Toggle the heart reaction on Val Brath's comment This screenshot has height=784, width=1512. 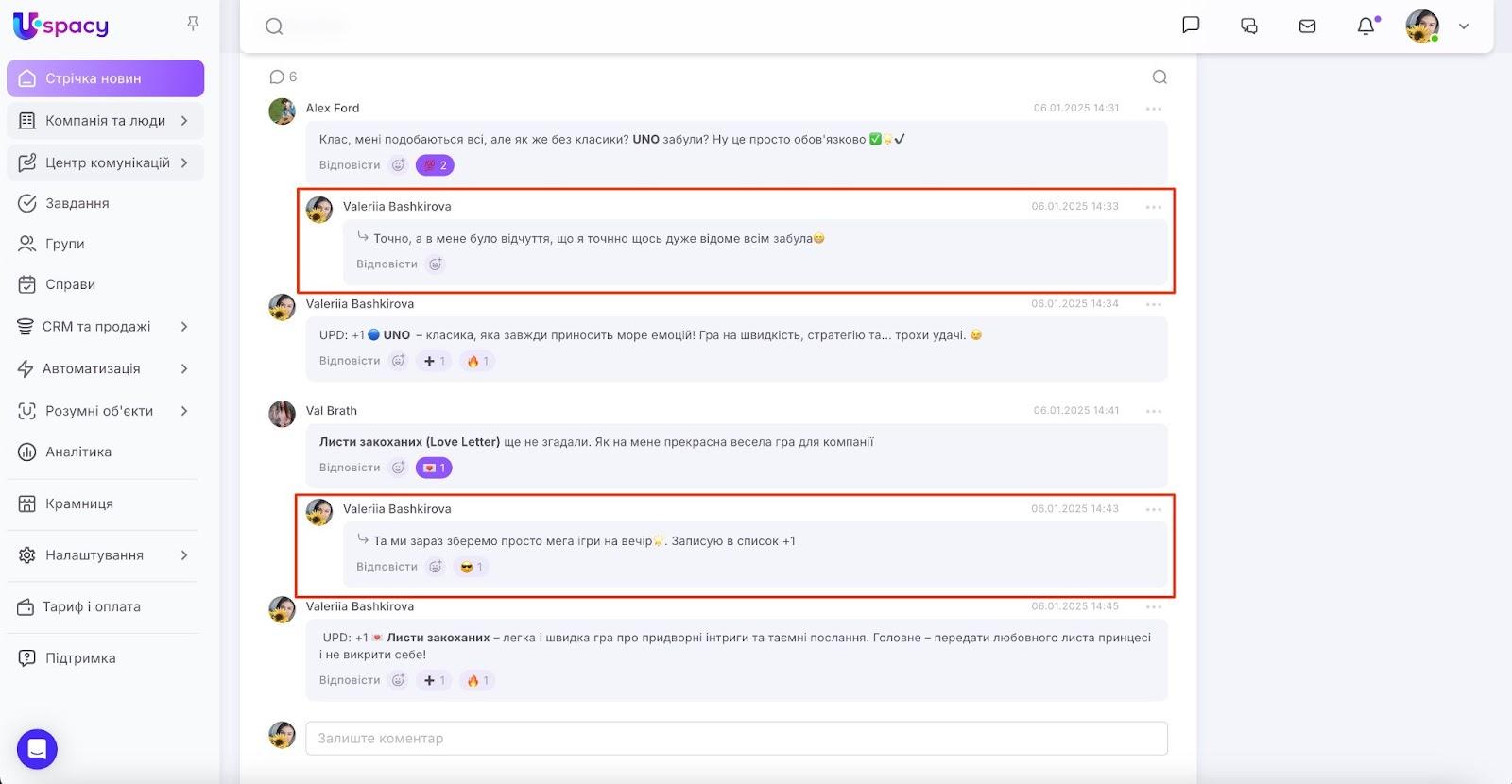coord(434,468)
